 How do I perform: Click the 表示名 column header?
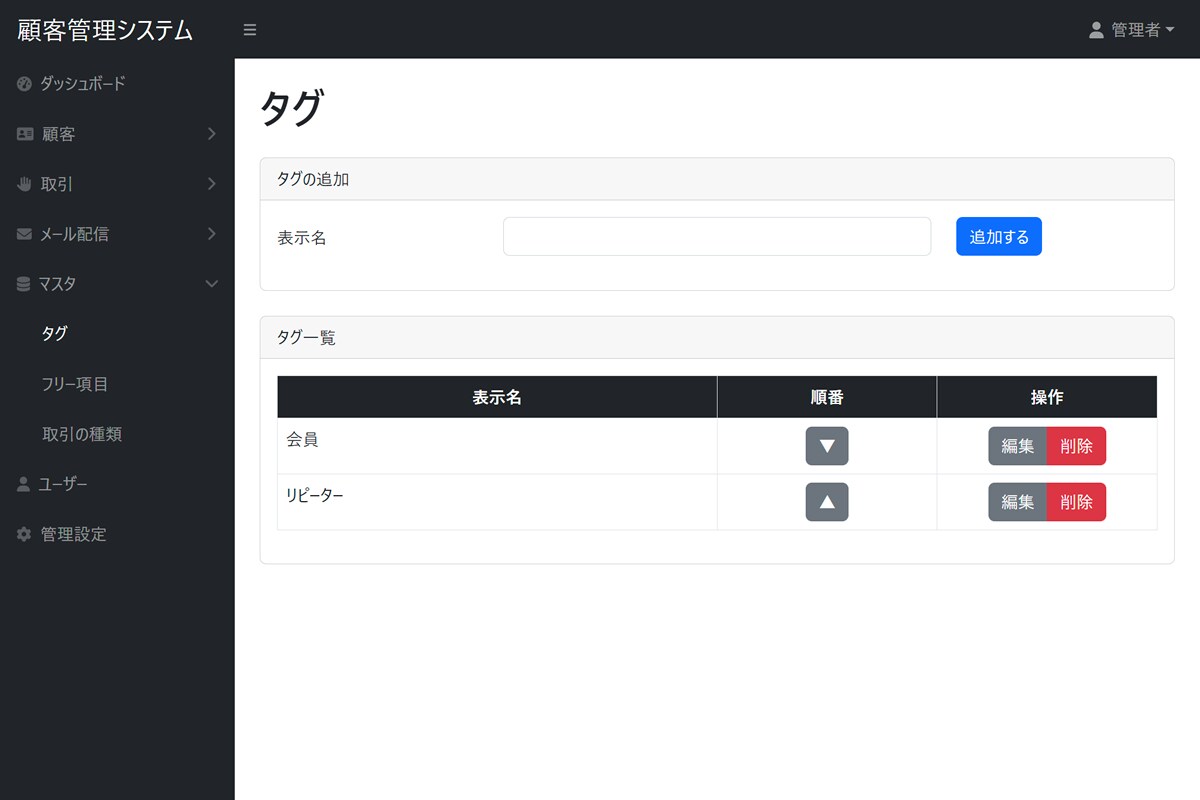pyautogui.click(x=497, y=397)
